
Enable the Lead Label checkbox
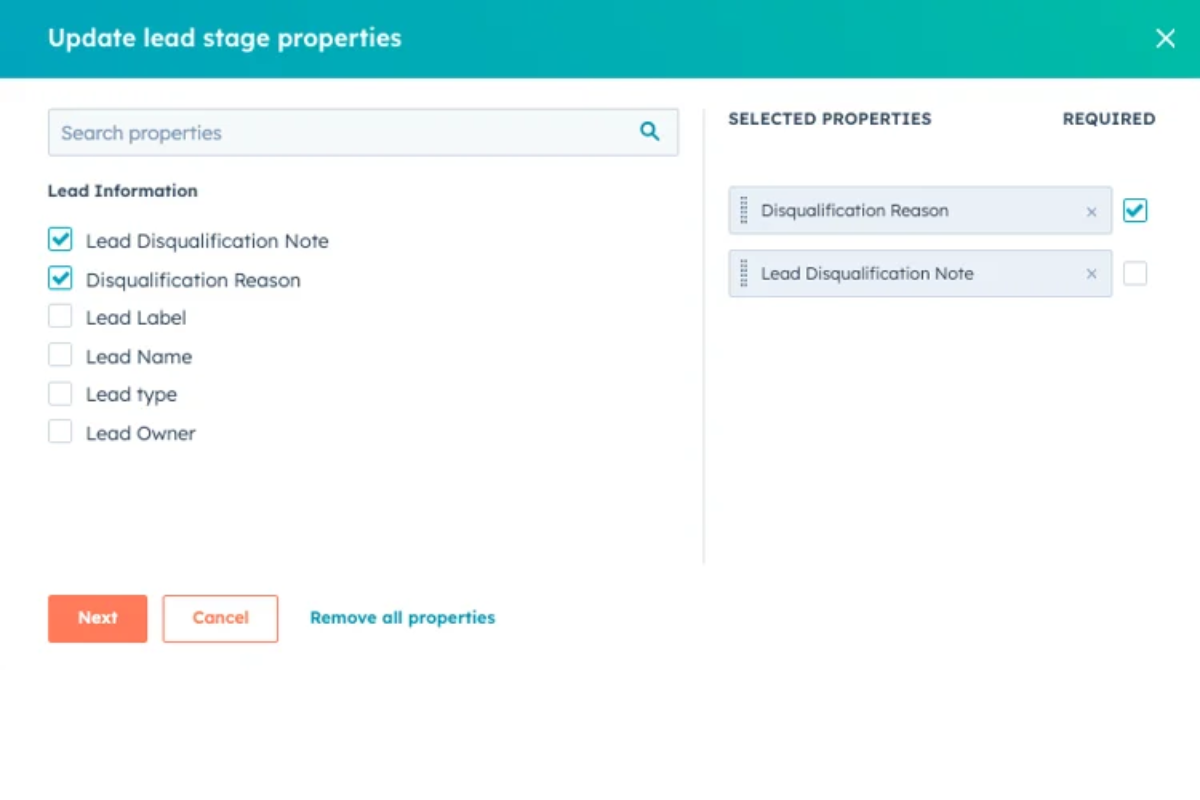[61, 317]
